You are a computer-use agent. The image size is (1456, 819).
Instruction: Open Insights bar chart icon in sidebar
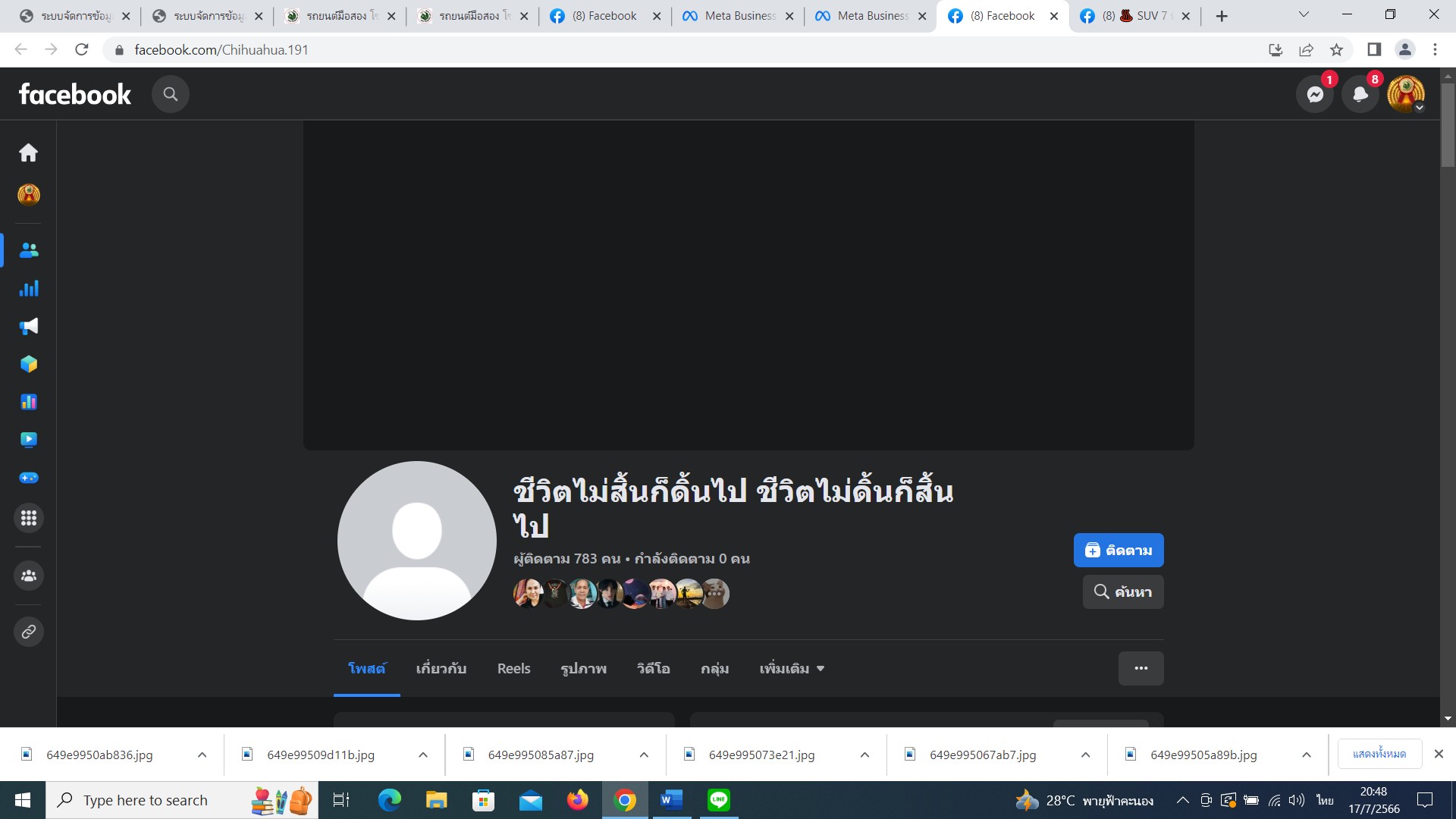click(29, 288)
